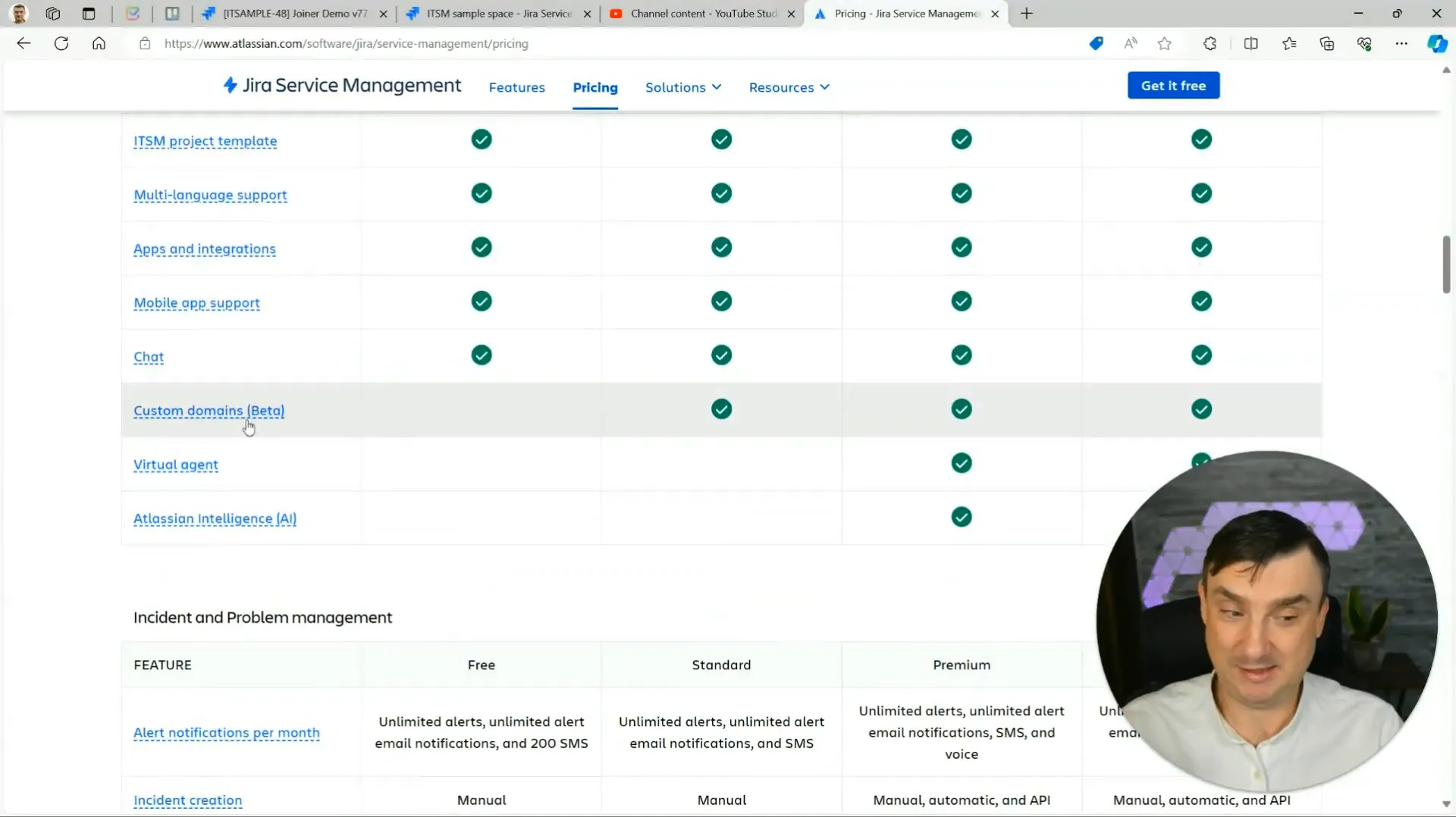The image size is (1456, 817).
Task: Click Premium checkmark for Multi-language support
Action: click(962, 193)
